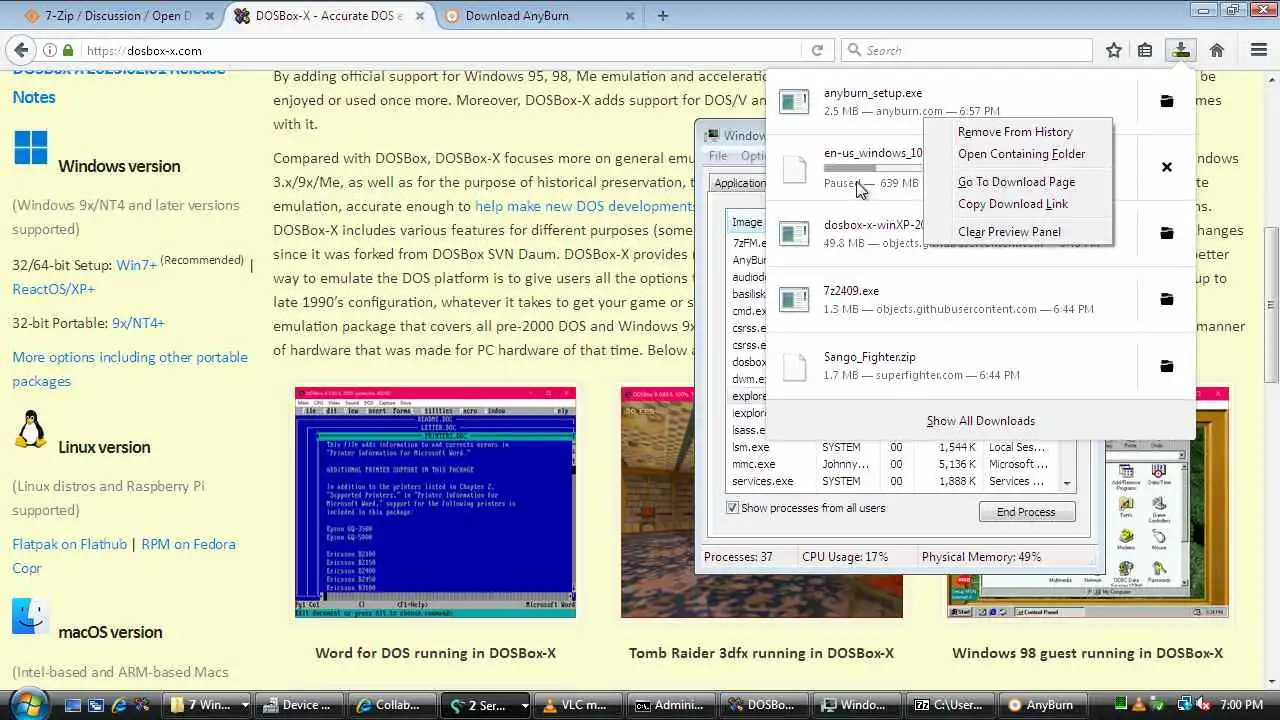Open Task Manager File menu
The image size is (1280, 720).
tap(718, 156)
